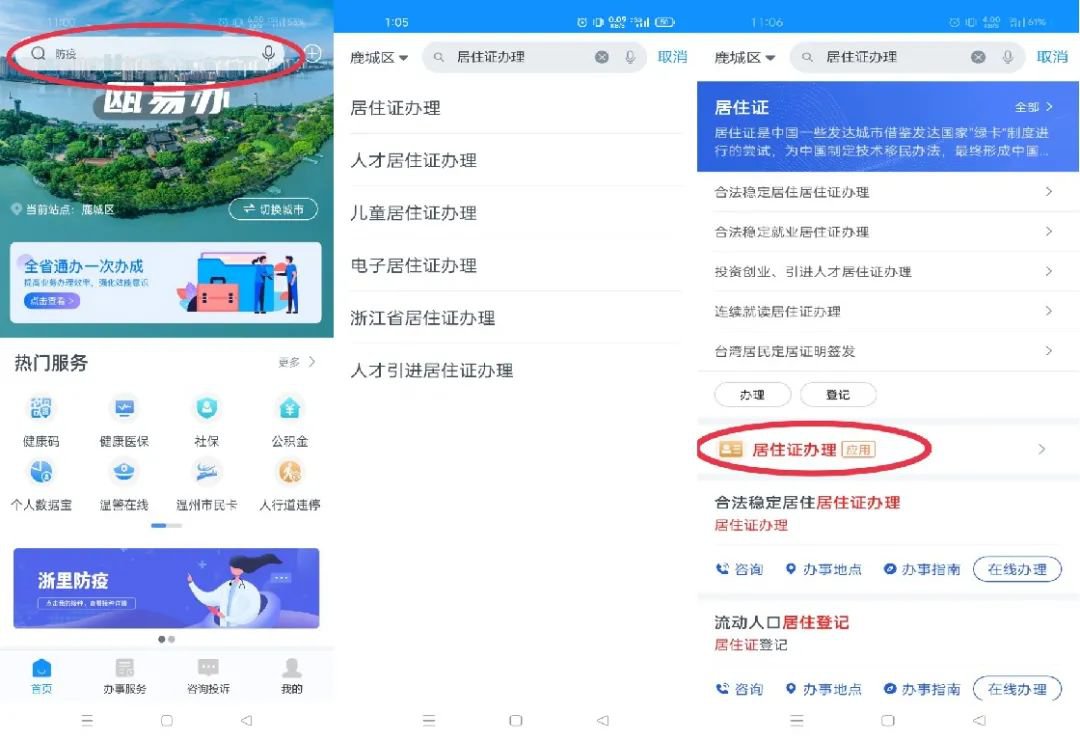This screenshot has width=1080, height=742.
Task: Expand 更多 next to 热门服务
Action: click(297, 362)
